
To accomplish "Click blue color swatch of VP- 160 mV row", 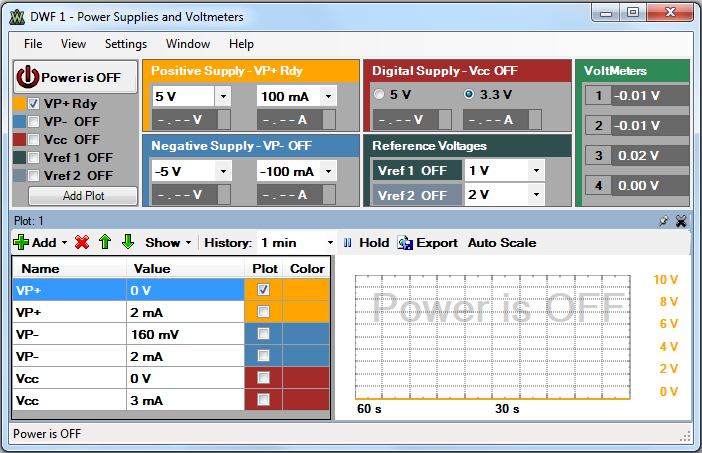I will pos(306,333).
